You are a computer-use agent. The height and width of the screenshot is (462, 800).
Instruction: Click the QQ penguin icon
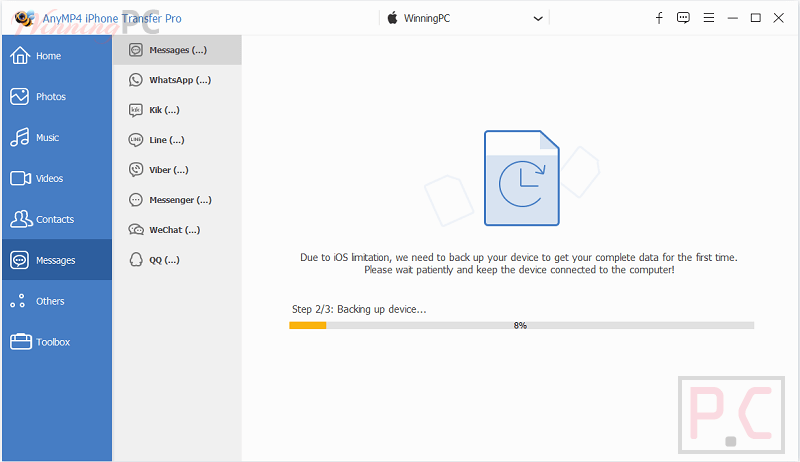(136, 260)
